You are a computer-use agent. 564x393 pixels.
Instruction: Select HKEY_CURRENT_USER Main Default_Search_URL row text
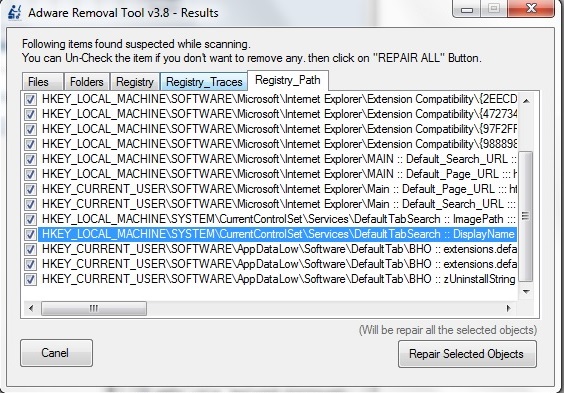278,204
